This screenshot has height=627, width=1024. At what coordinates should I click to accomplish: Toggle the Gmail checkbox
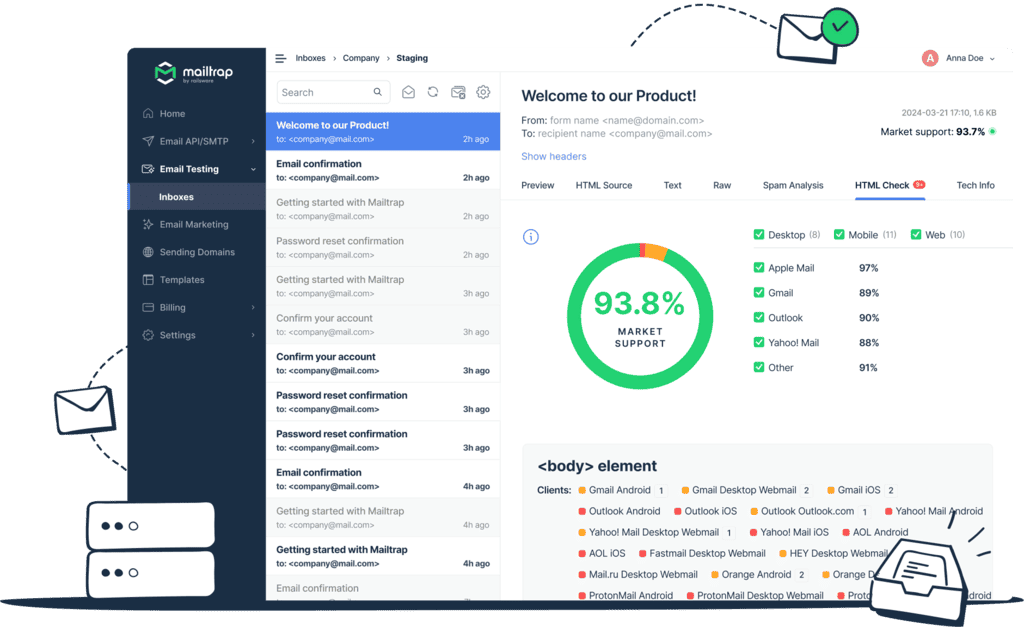coord(759,293)
